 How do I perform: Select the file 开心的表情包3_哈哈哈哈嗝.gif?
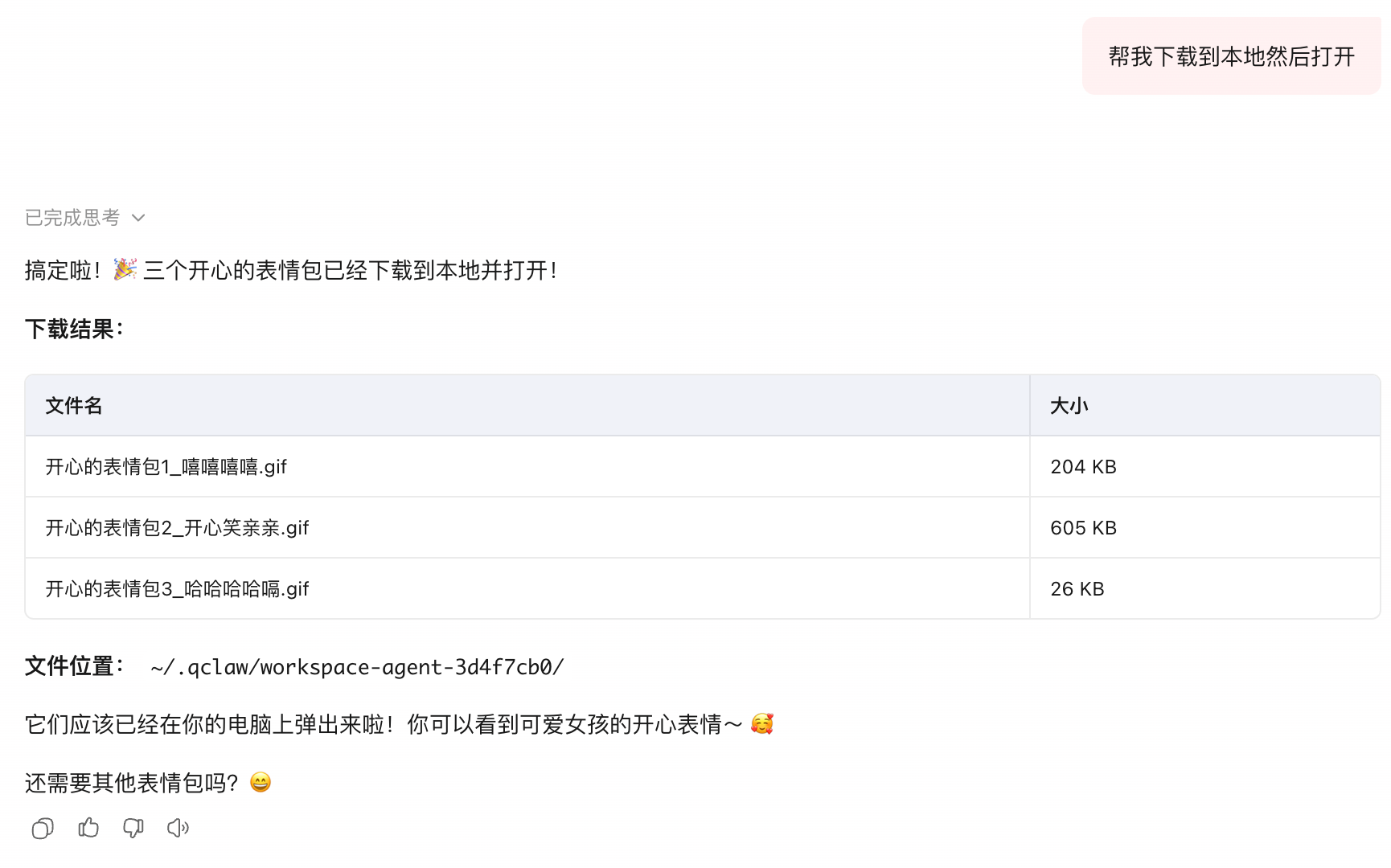(x=177, y=589)
